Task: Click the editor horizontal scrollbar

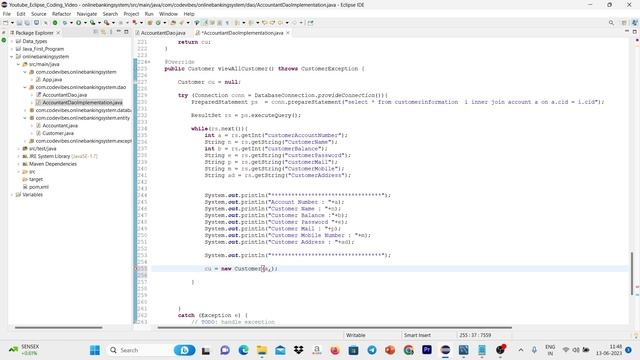Action: tap(335, 327)
